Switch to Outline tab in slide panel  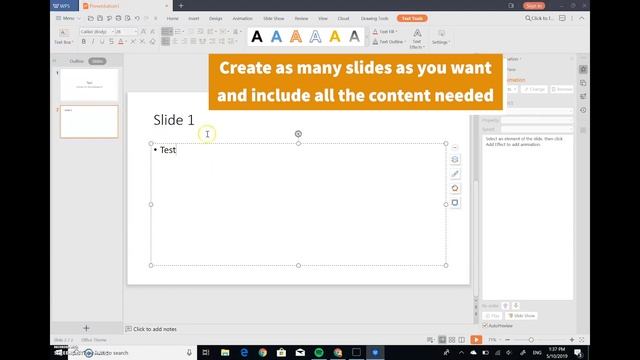(76, 61)
